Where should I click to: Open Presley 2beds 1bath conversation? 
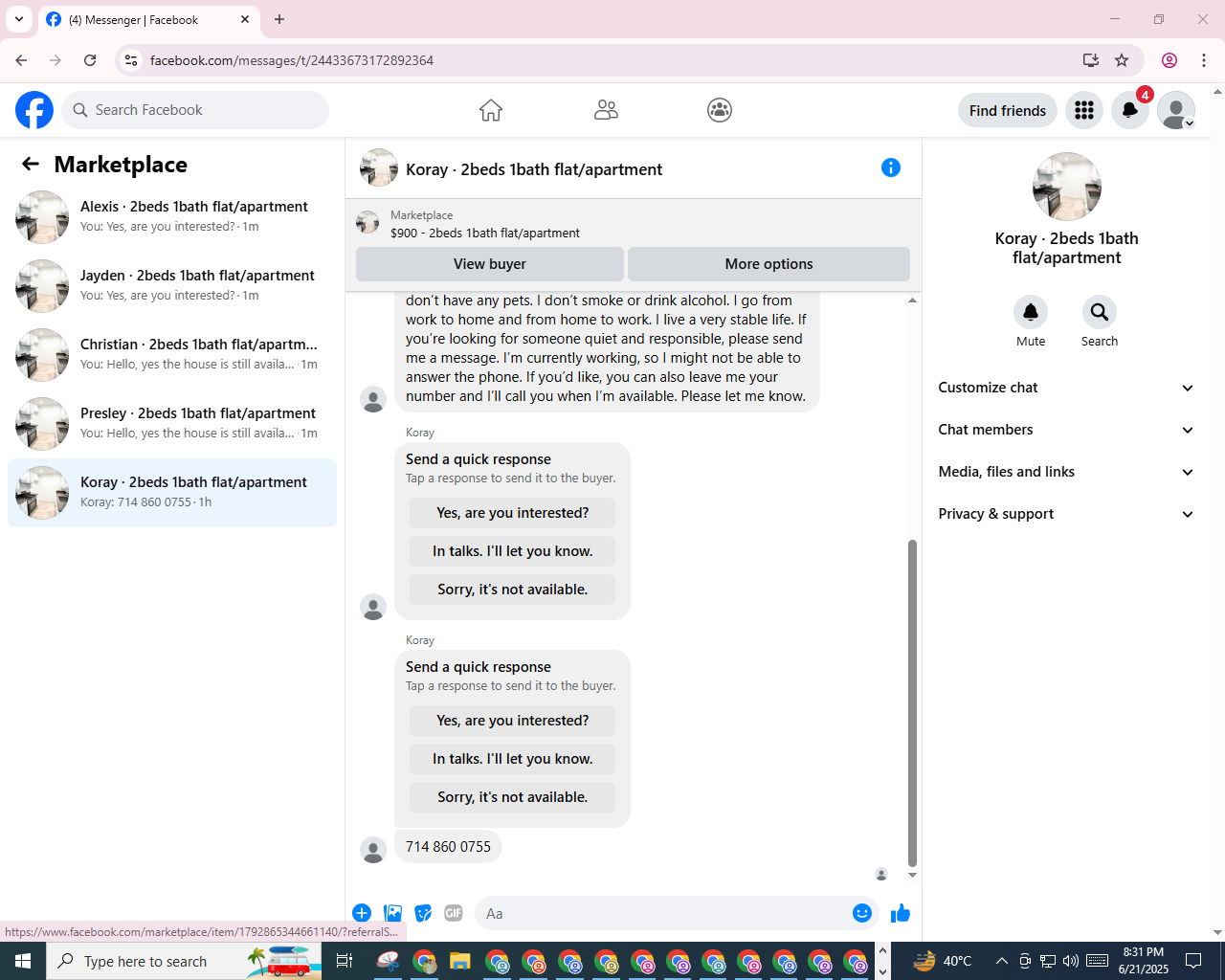tap(172, 424)
